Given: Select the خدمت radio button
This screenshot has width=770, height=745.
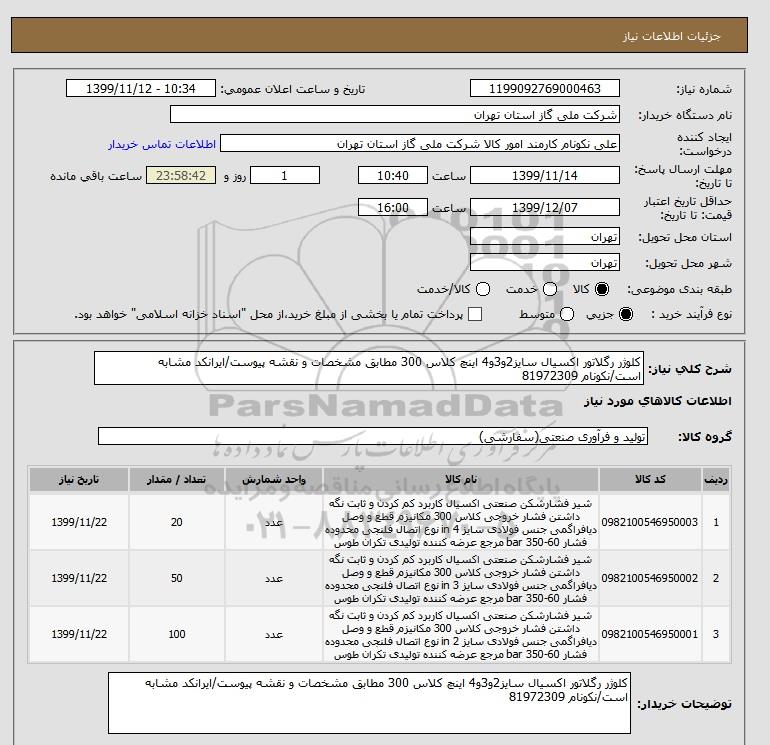Looking at the screenshot, I should [x=550, y=289].
